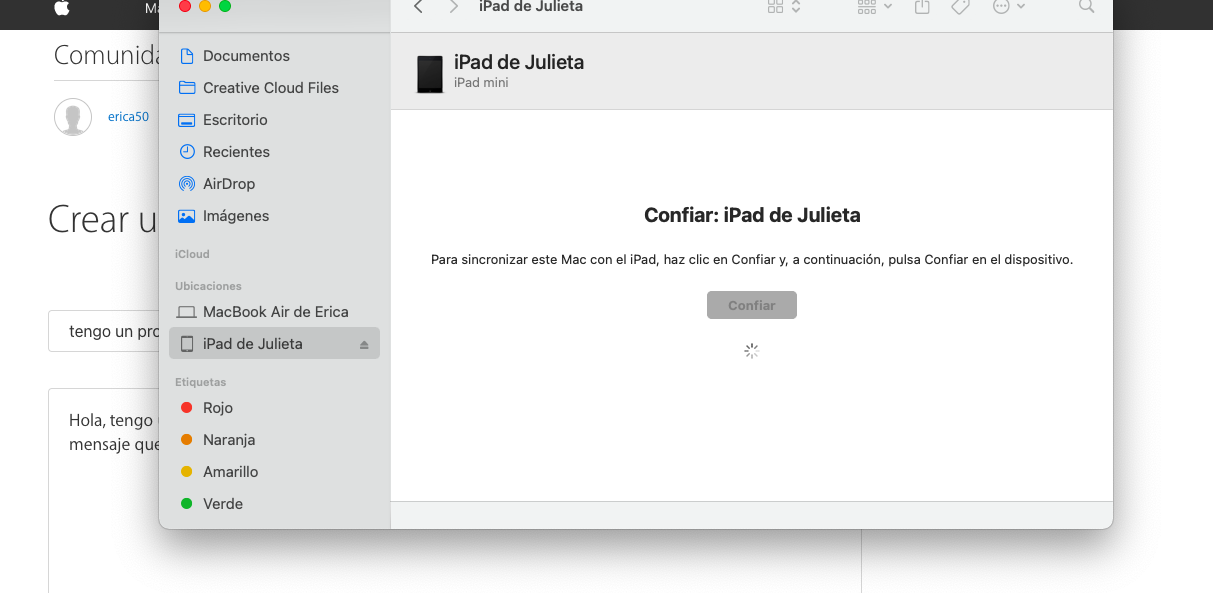Click the Imágenes picture icon
1213x593 pixels.
186,216
